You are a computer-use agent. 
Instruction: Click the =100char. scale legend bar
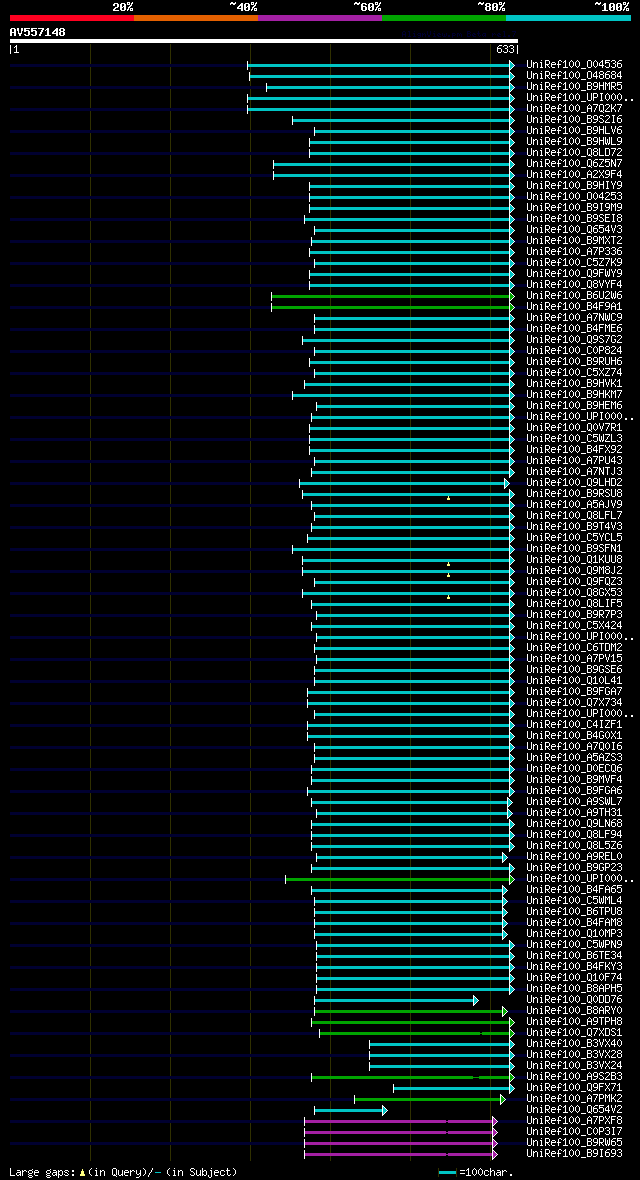[x=448, y=1172]
